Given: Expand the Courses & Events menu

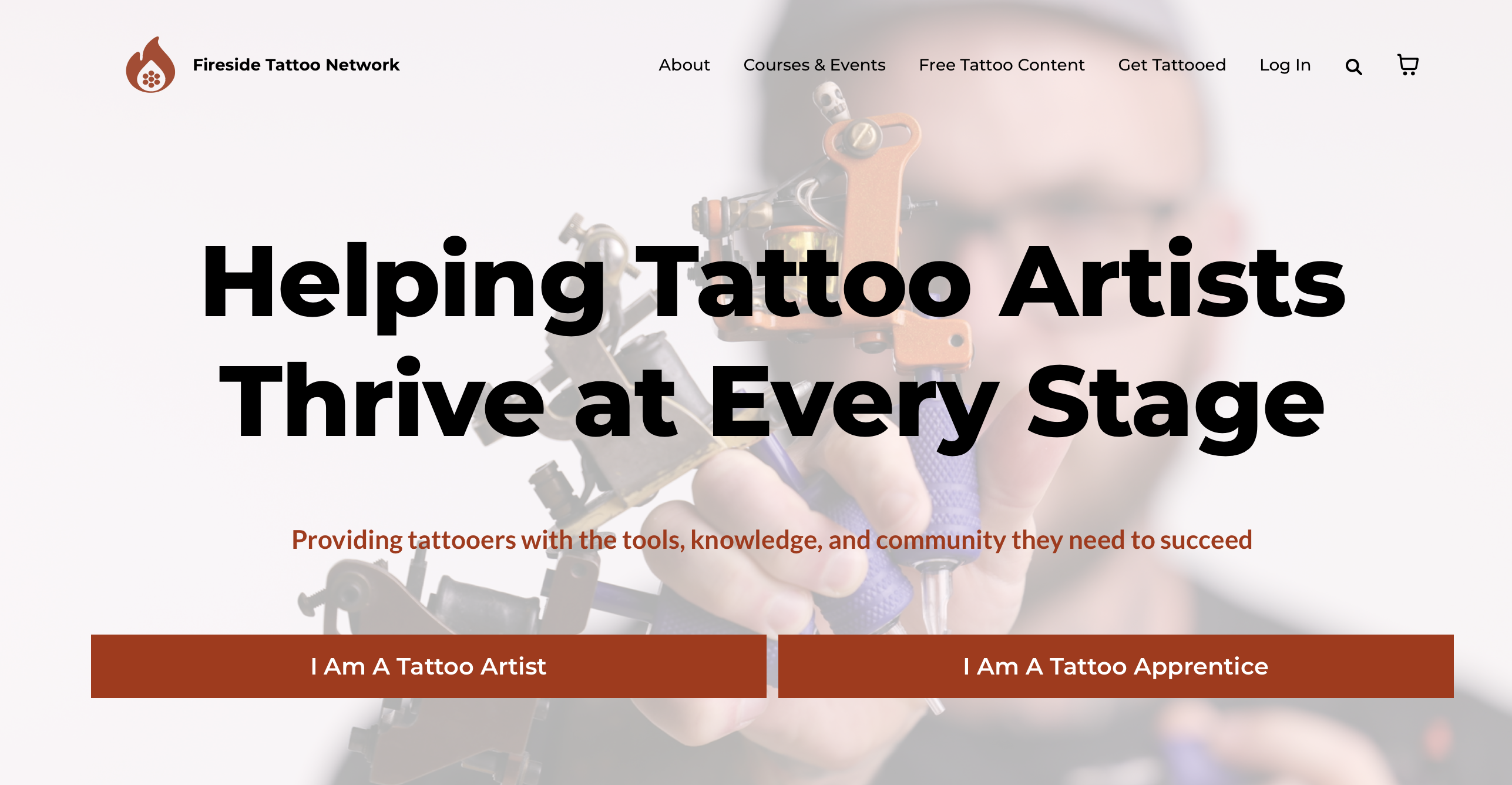Looking at the screenshot, I should [x=814, y=65].
